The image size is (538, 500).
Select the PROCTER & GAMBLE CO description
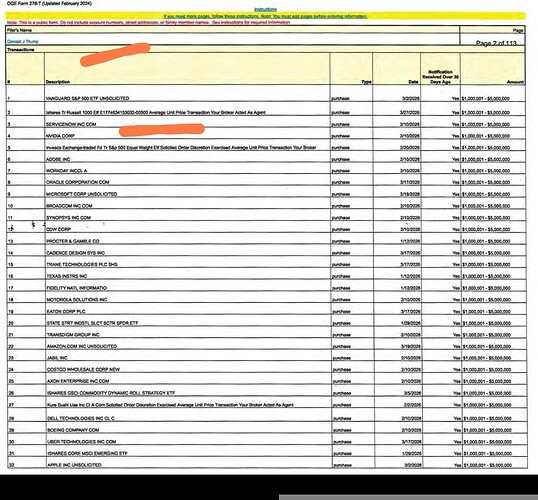tap(73, 241)
